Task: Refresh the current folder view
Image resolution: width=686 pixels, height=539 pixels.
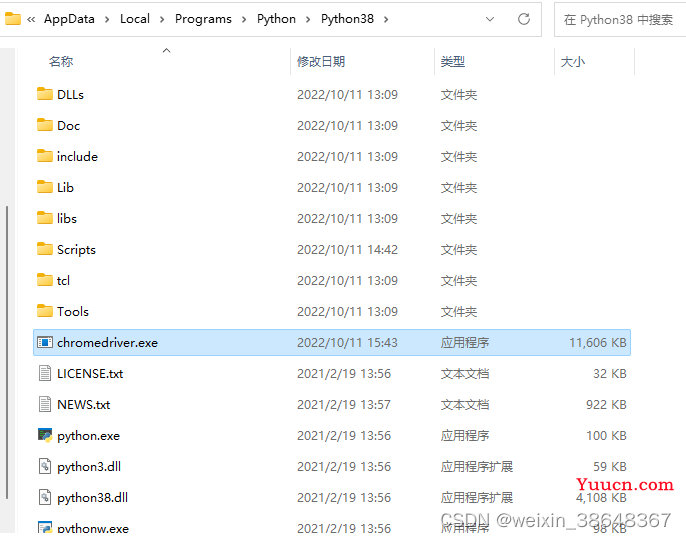Action: coord(524,19)
